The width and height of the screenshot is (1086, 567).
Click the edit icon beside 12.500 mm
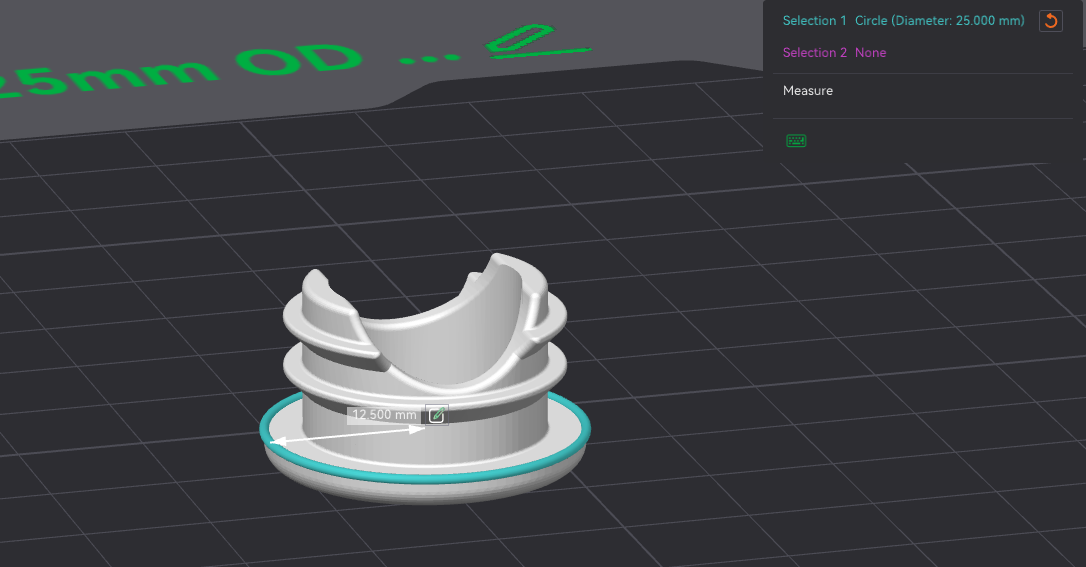[x=436, y=415]
